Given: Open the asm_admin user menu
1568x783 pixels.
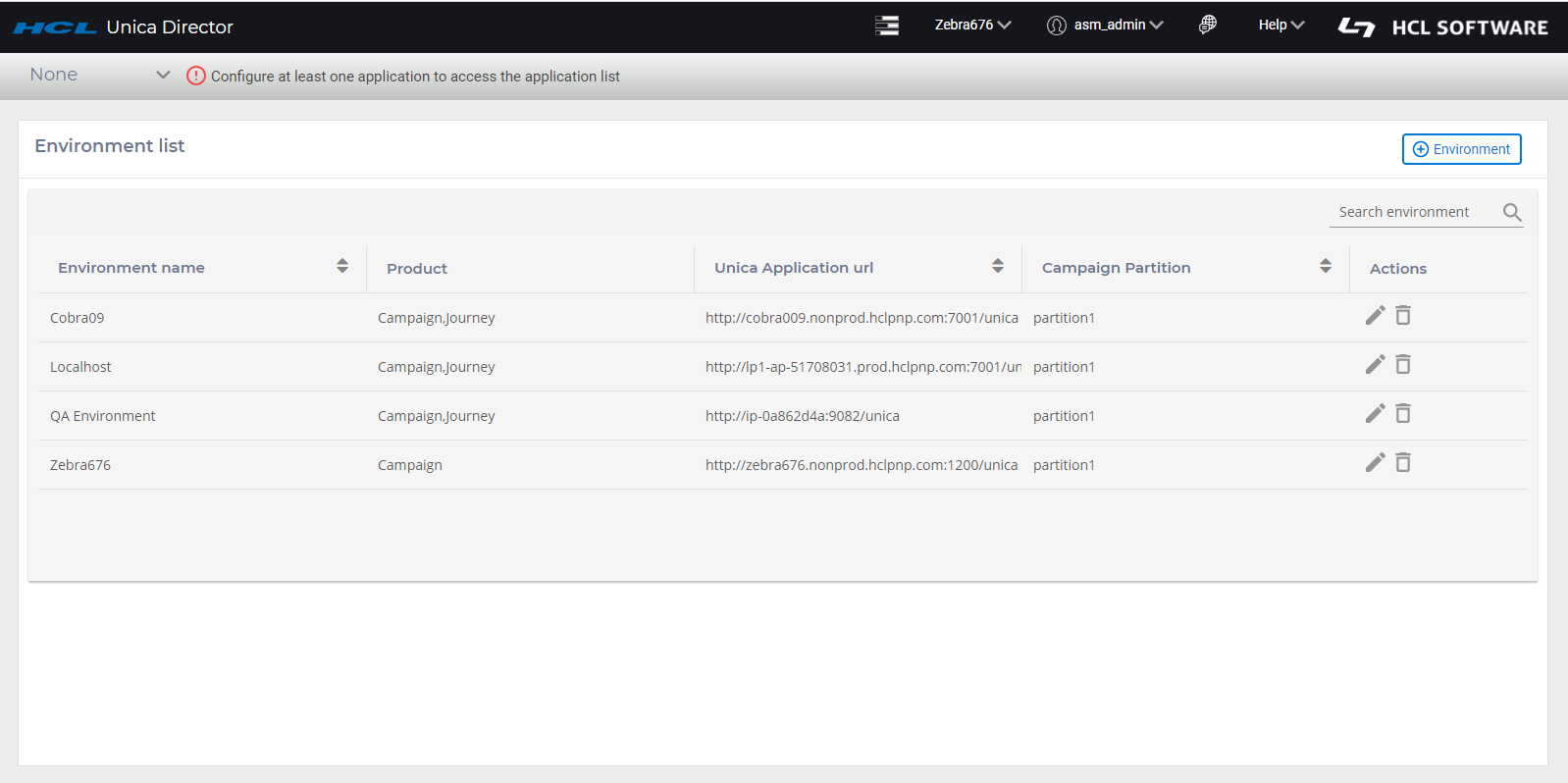Looking at the screenshot, I should coord(1106,25).
